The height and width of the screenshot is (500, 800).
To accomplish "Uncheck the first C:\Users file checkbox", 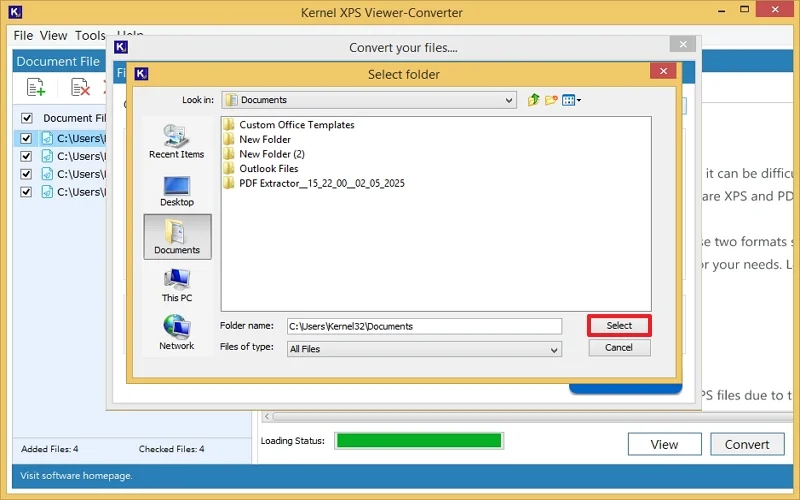I will [x=26, y=138].
